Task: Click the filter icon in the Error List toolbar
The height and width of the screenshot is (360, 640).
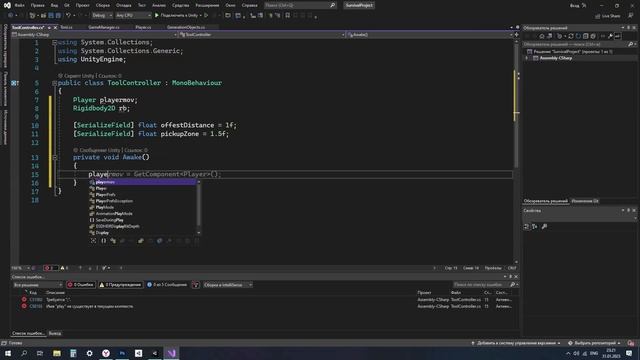Action: click(x=196, y=285)
